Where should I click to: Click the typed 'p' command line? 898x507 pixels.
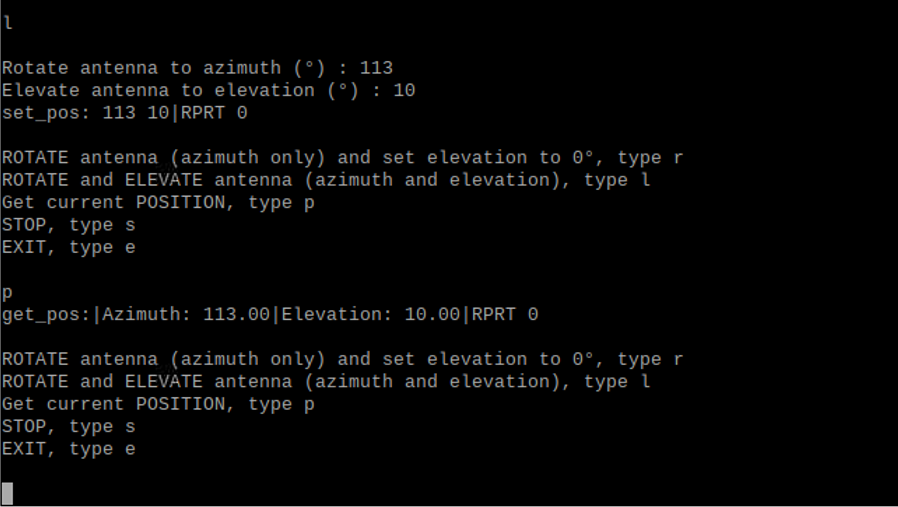[7, 293]
